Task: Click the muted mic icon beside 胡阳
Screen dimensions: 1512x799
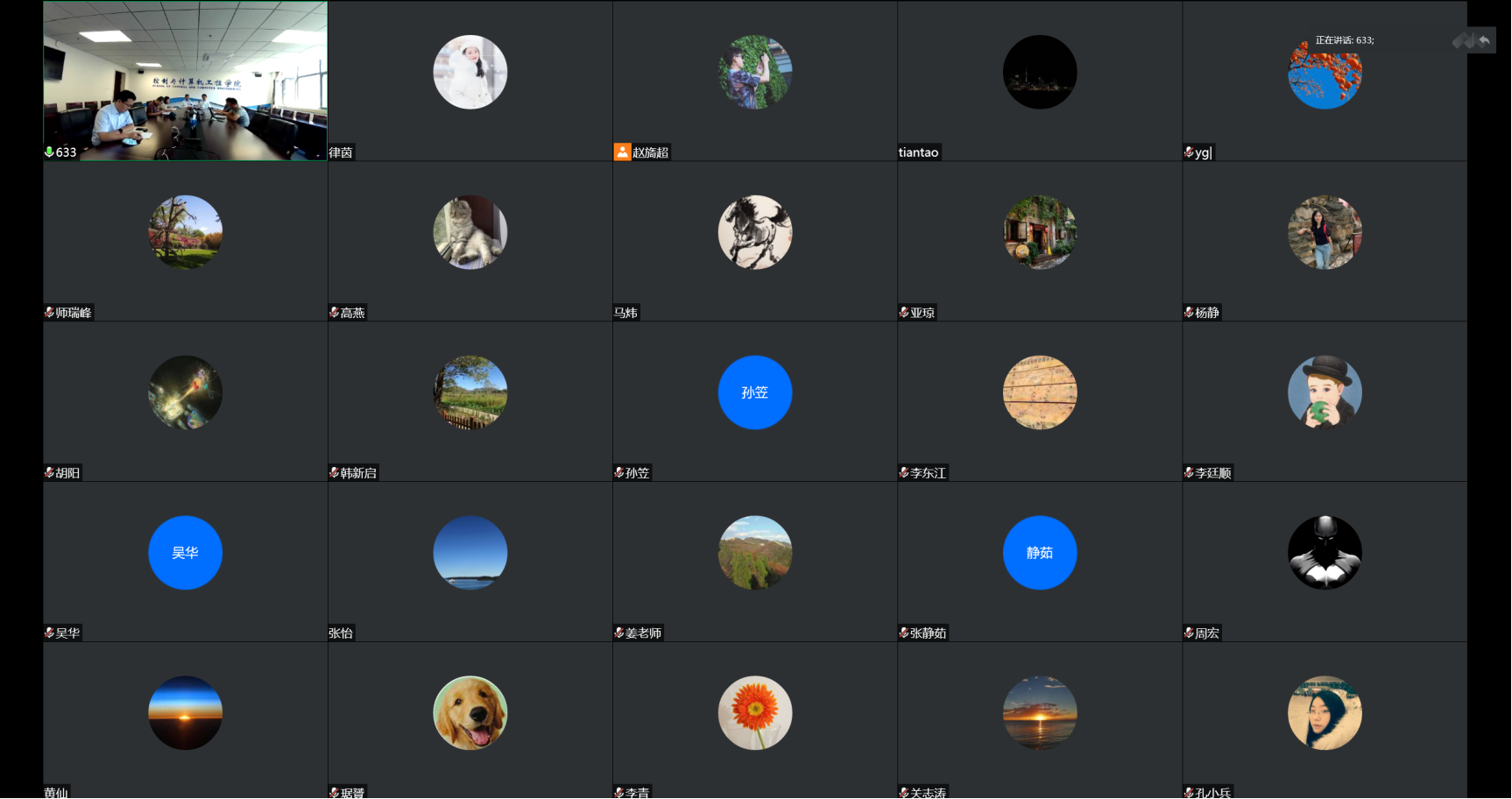Action: [x=49, y=473]
